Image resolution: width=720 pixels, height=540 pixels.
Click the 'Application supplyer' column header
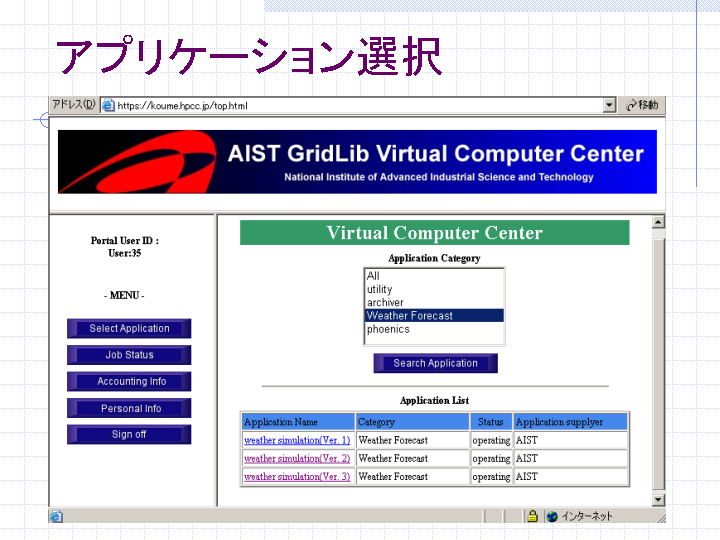(570, 422)
